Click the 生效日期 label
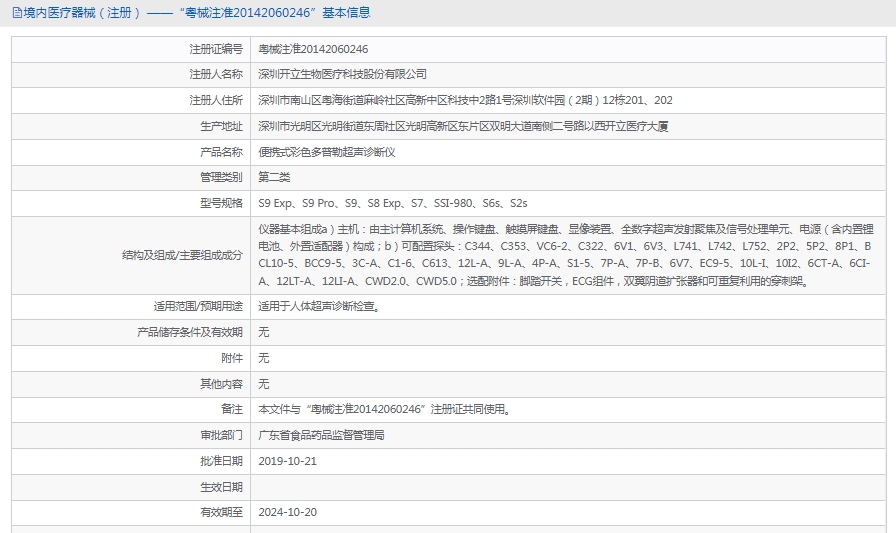The image size is (896, 533). tap(221, 487)
